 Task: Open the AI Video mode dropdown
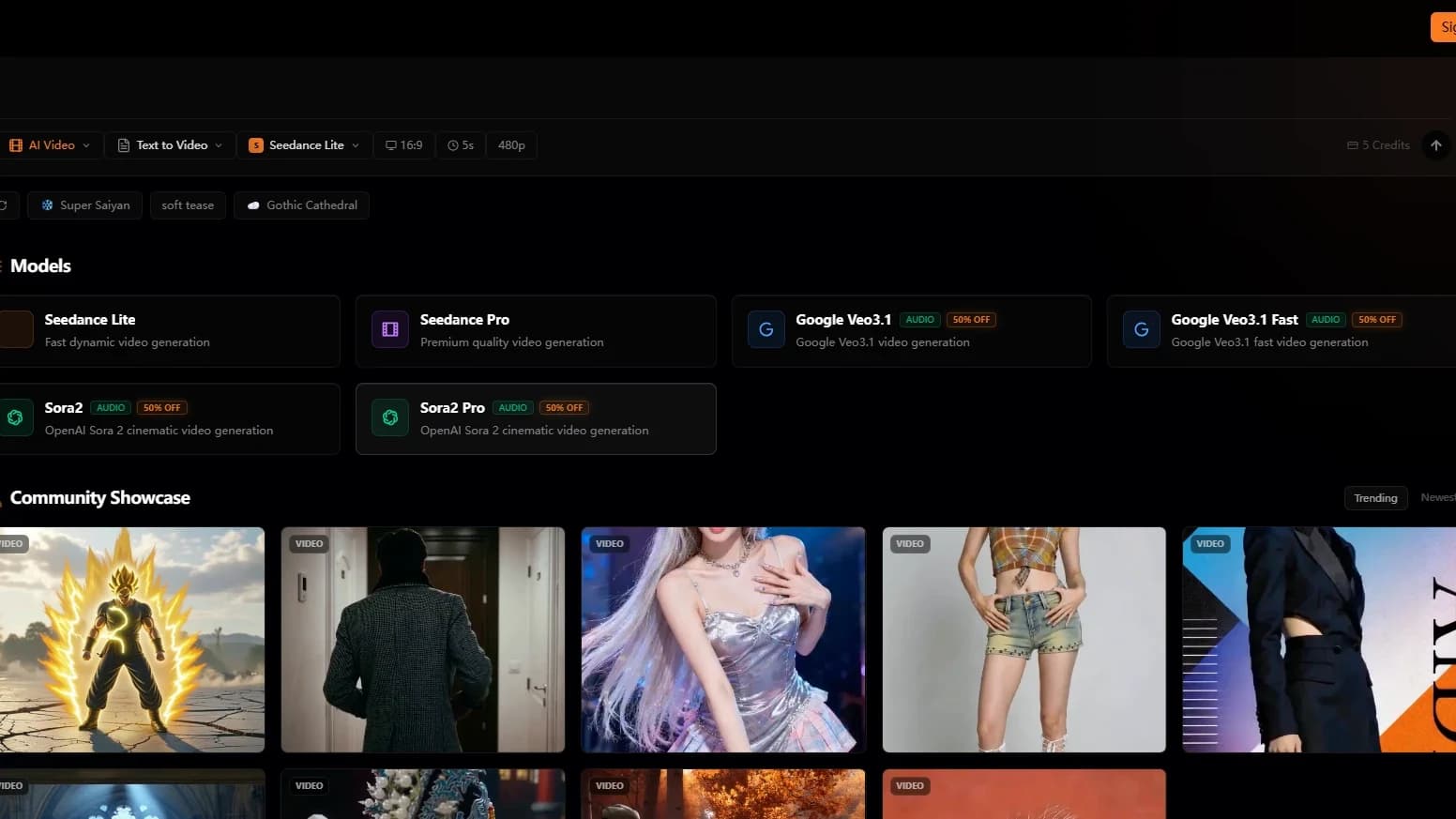tap(87, 144)
